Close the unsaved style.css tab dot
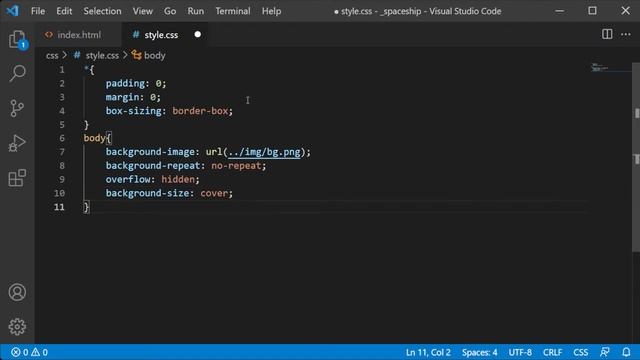The height and width of the screenshot is (360, 640). point(198,35)
